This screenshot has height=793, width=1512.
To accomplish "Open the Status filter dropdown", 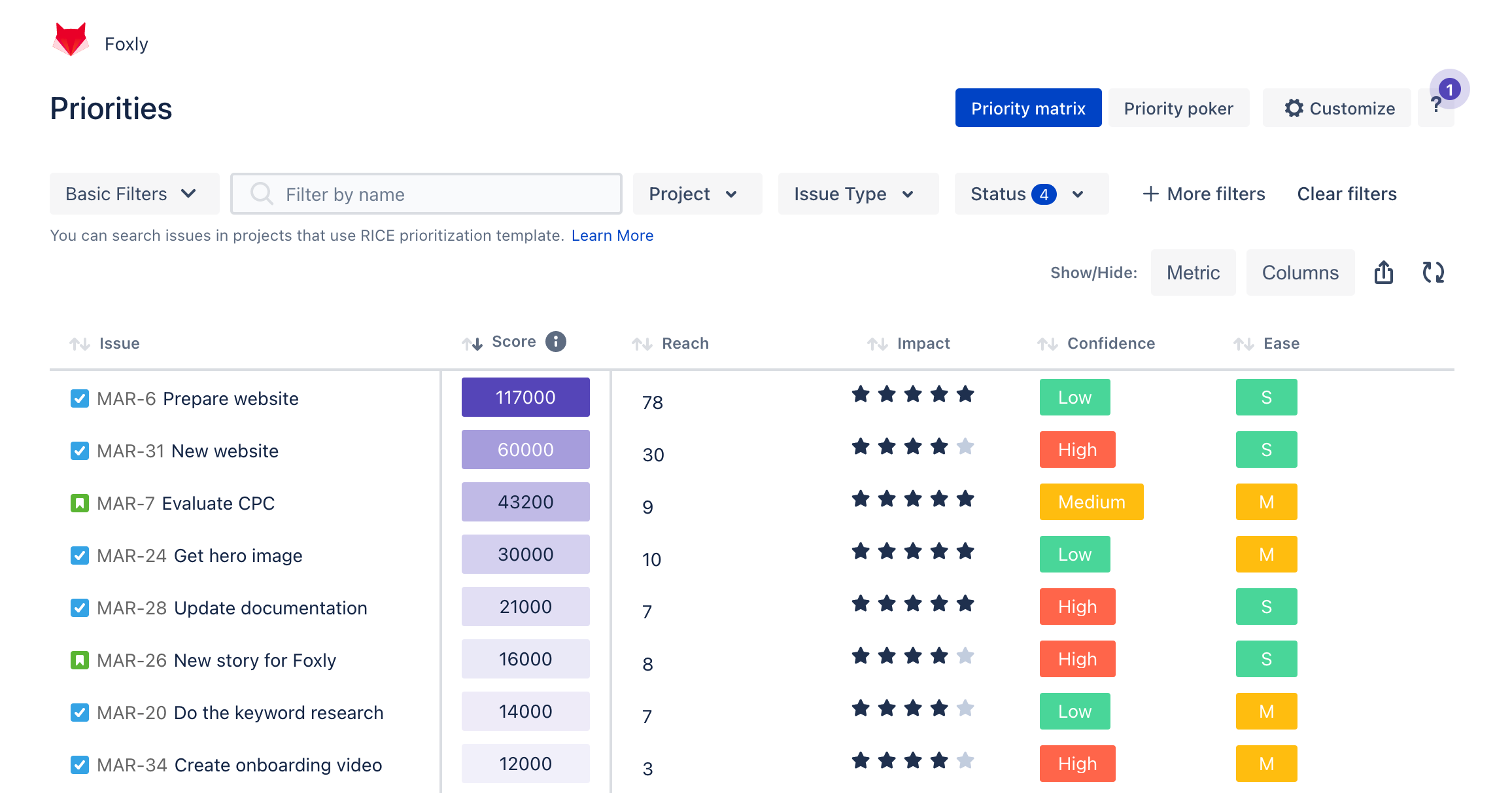I will pos(1032,194).
